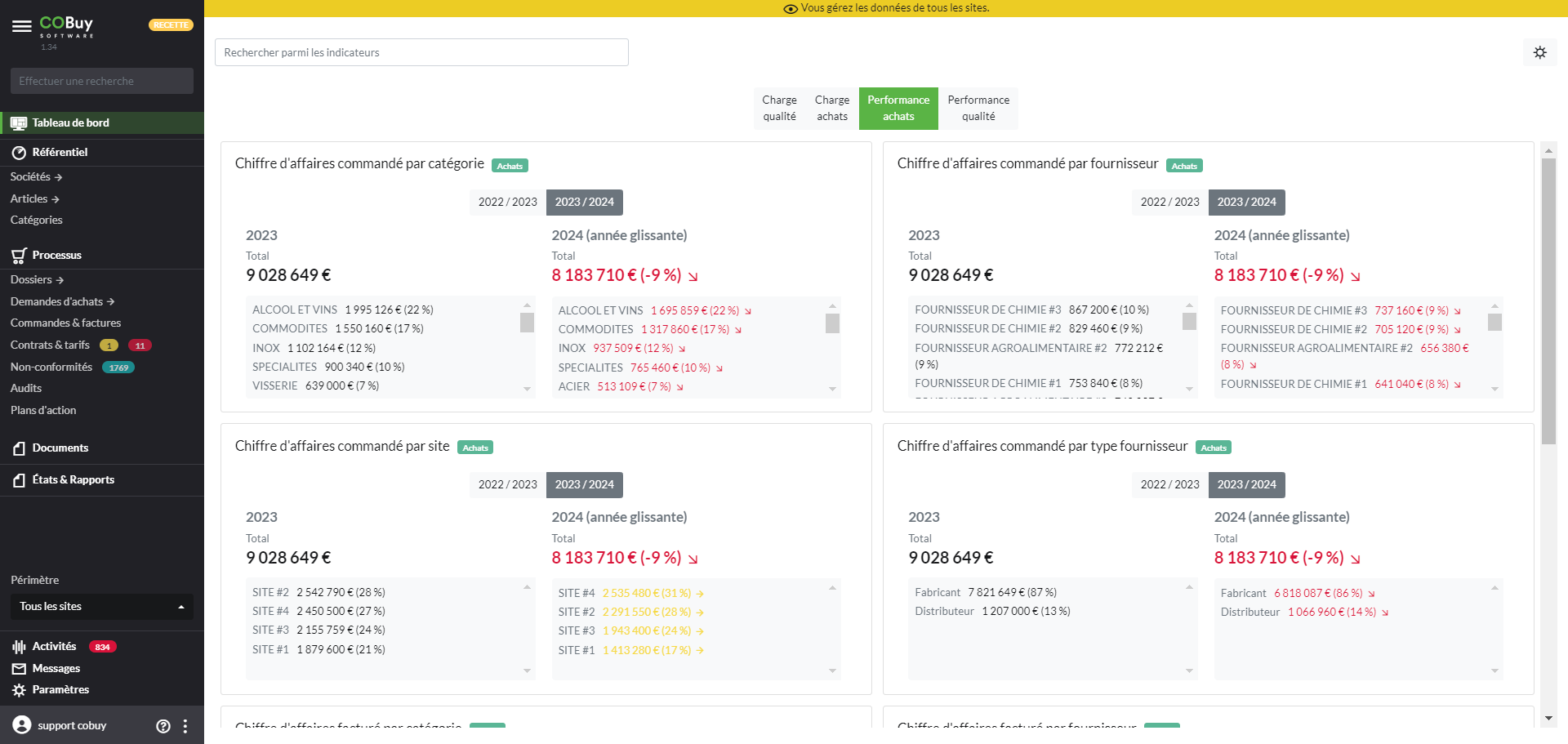Viewport: 1568px width, 744px height.
Task: Select 2023 / 2024 period in site card
Action: [584, 484]
